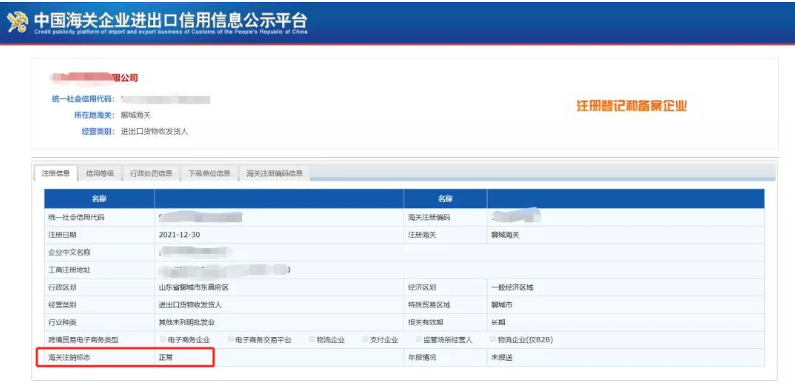Open the 行政处罚信息 tab

(151, 173)
